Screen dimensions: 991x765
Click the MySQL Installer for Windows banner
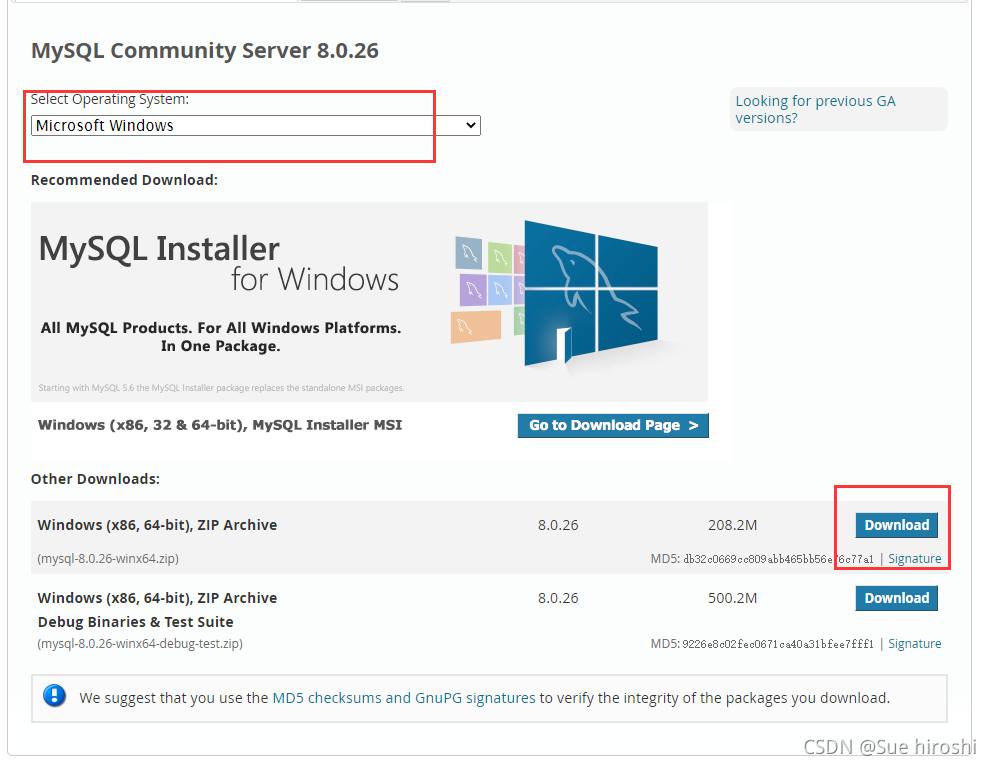coord(369,302)
